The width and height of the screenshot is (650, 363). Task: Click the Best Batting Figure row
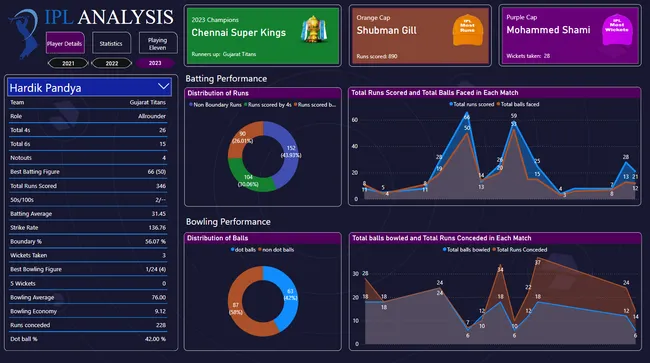(x=88, y=172)
